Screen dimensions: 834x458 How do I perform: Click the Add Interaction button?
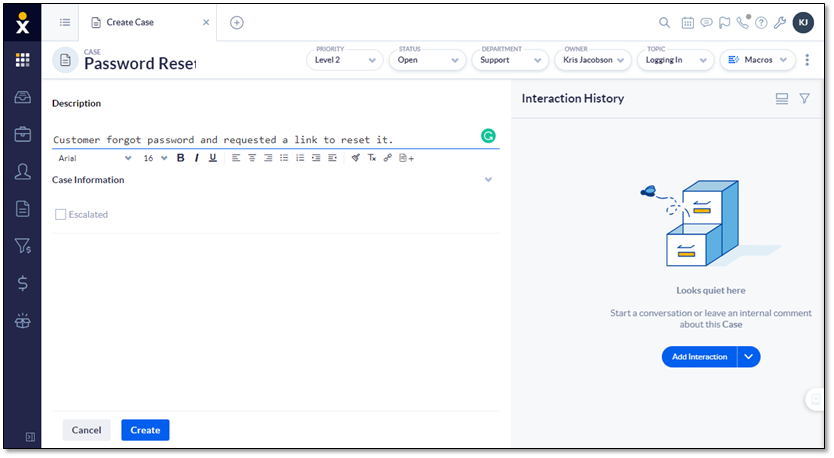coord(699,357)
